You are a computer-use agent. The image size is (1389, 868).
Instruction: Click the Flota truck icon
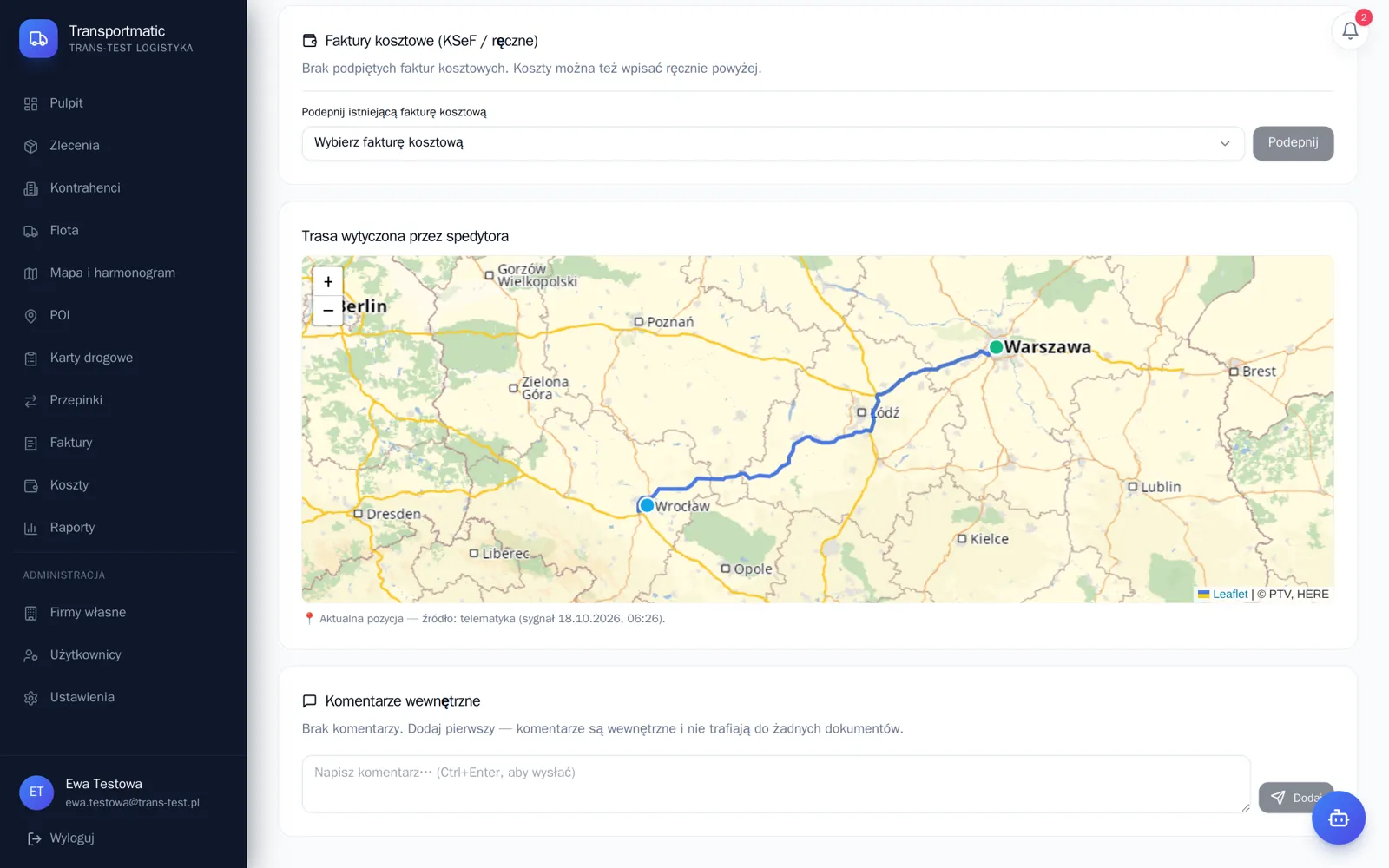(x=31, y=231)
